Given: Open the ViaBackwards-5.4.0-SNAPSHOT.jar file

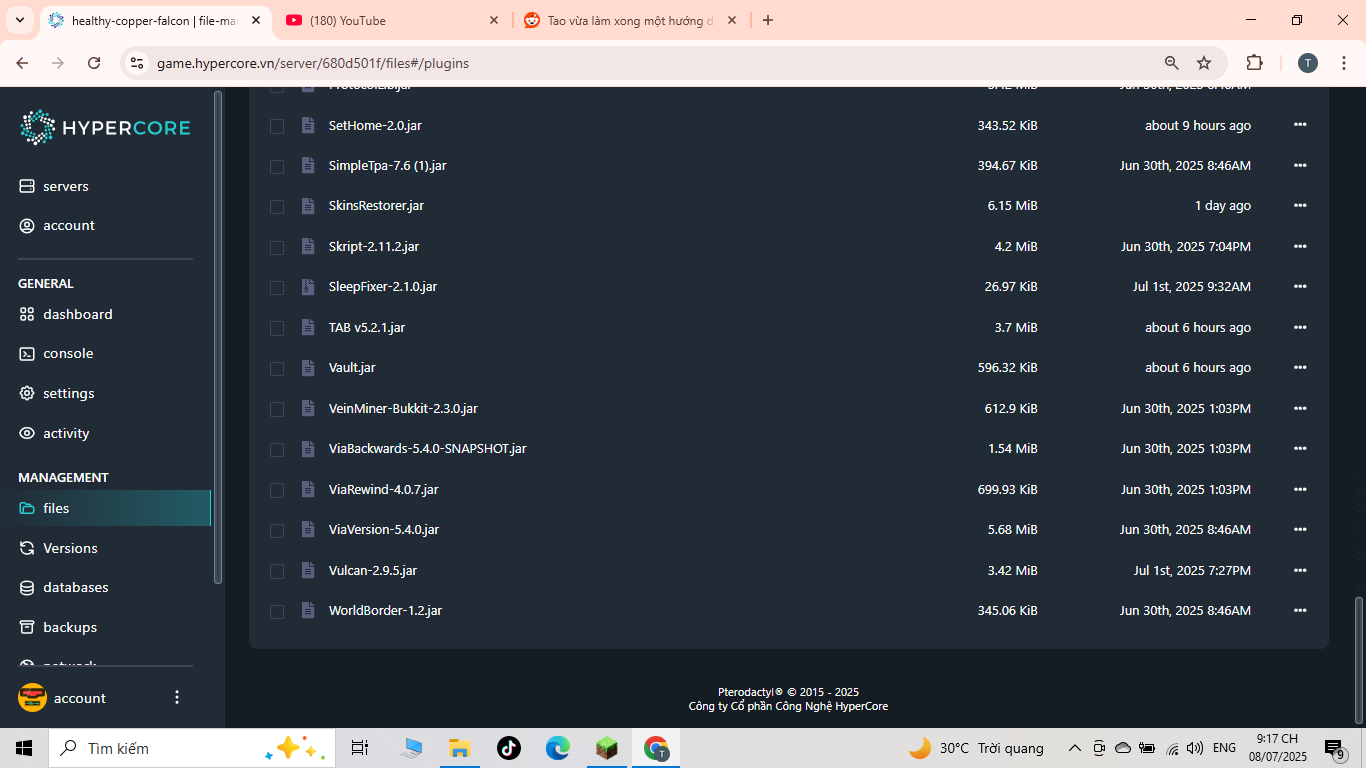Looking at the screenshot, I should click(x=427, y=449).
